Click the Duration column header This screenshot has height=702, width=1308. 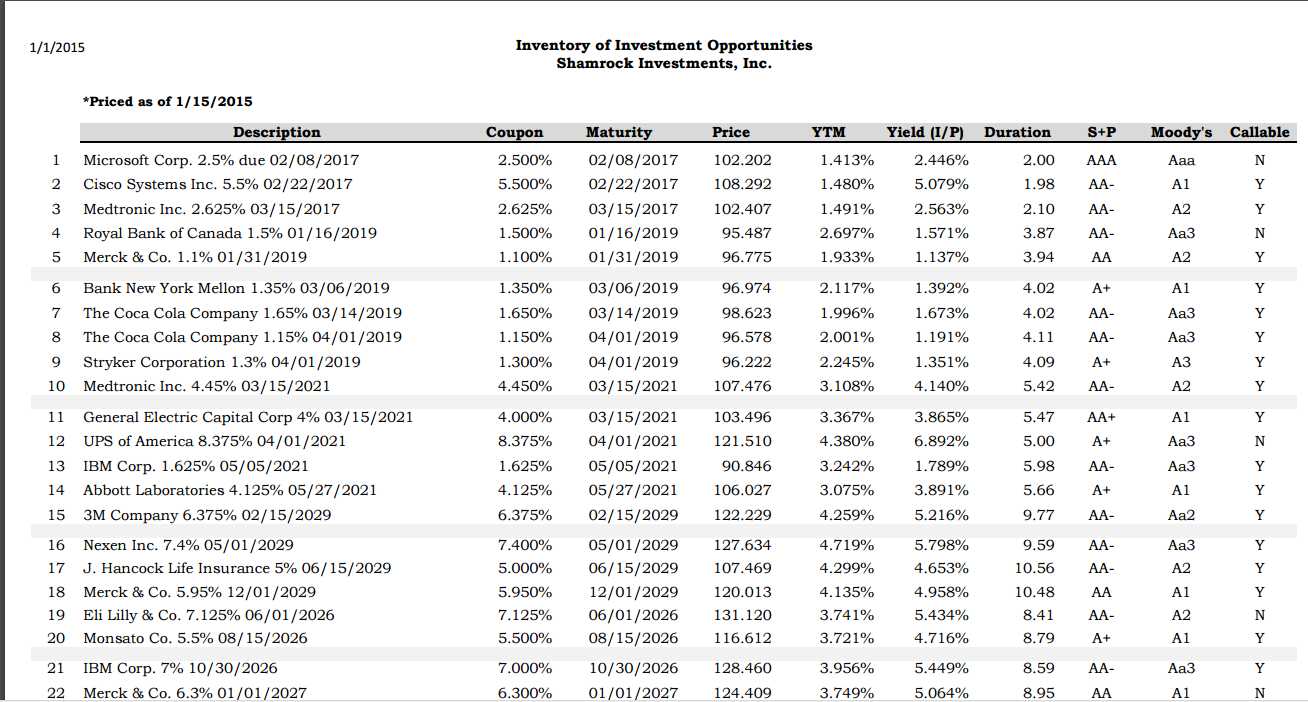click(1017, 132)
